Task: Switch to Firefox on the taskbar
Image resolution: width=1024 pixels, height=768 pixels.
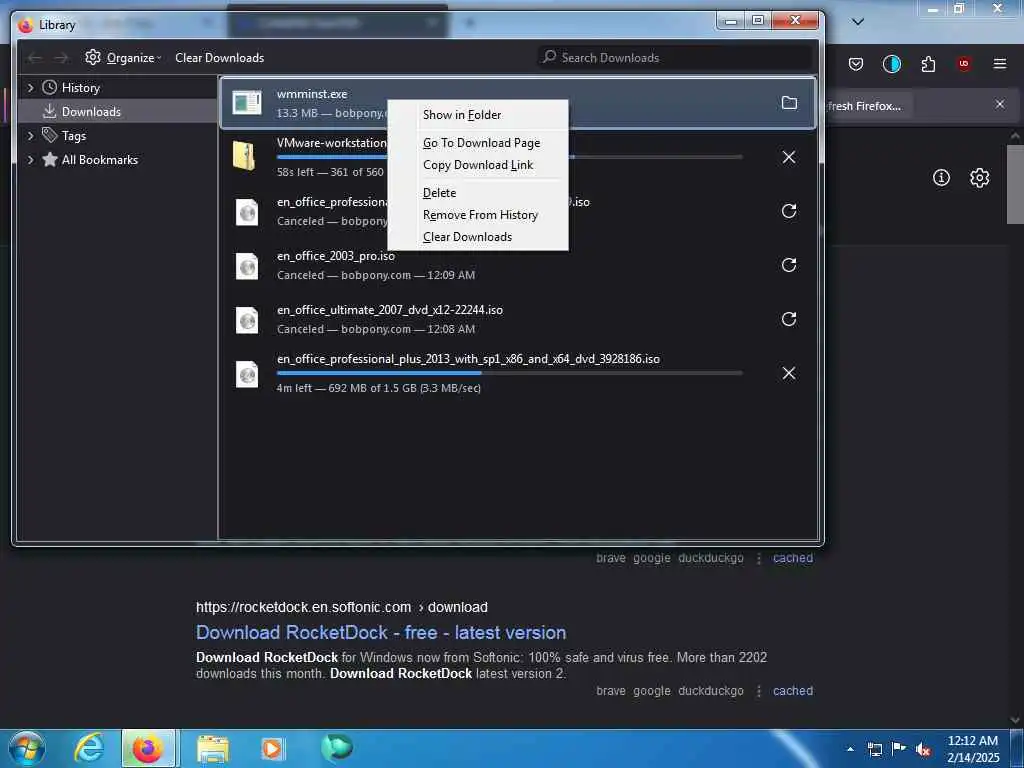Action: coord(148,748)
